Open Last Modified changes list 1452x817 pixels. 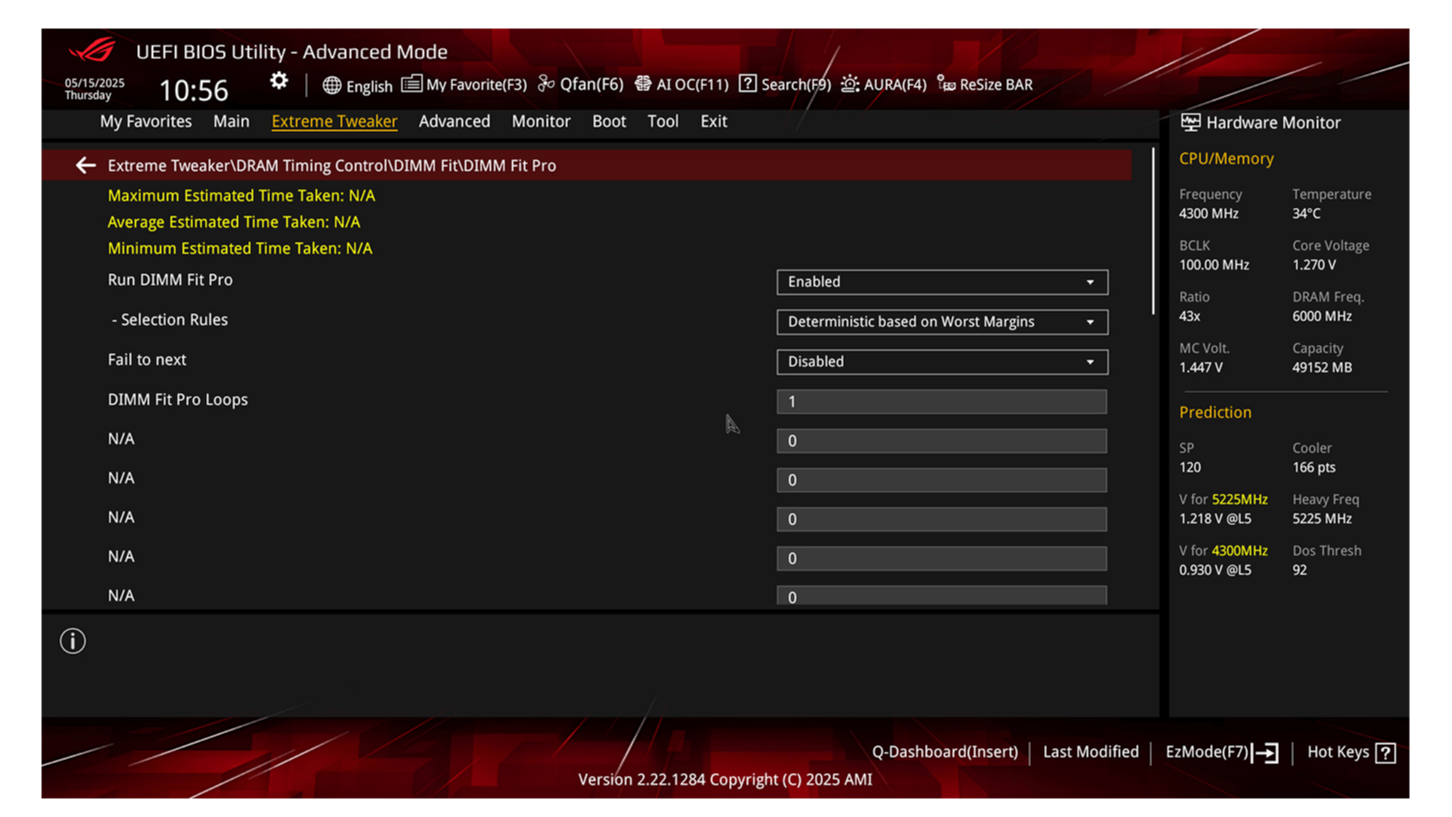pyautogui.click(x=1090, y=752)
